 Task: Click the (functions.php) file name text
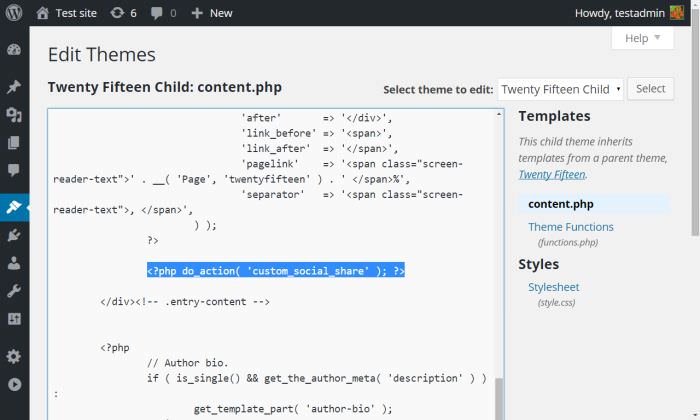click(568, 242)
